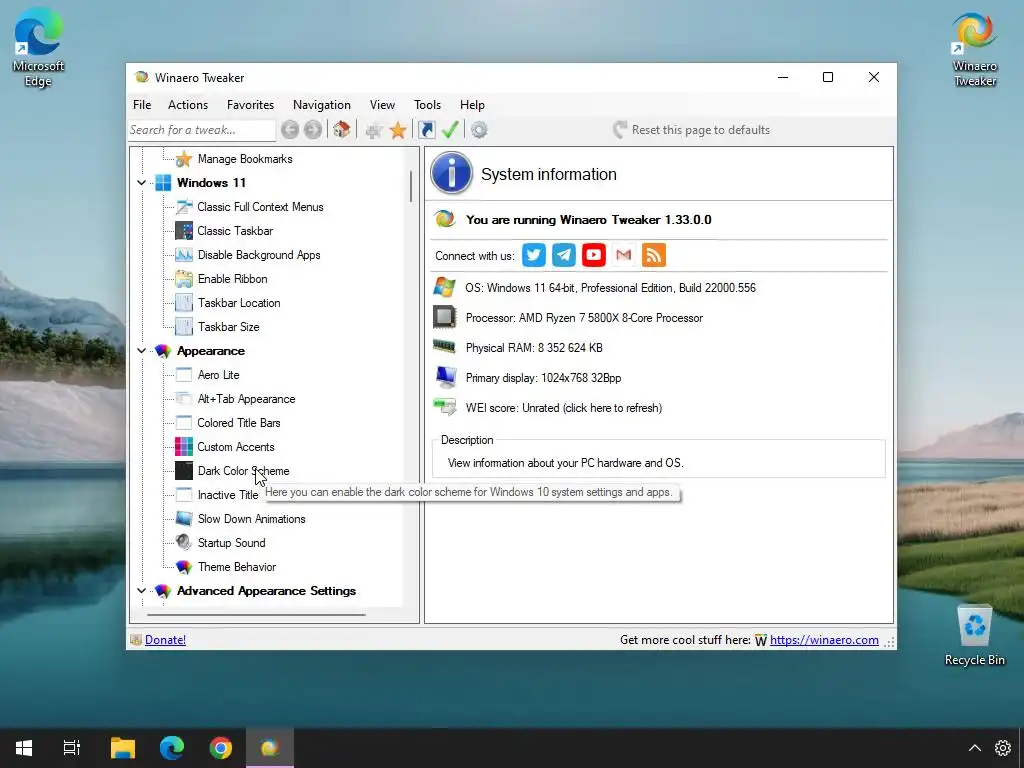Click WEI score Unrated to refresh
This screenshot has width=1024, height=768.
point(564,408)
